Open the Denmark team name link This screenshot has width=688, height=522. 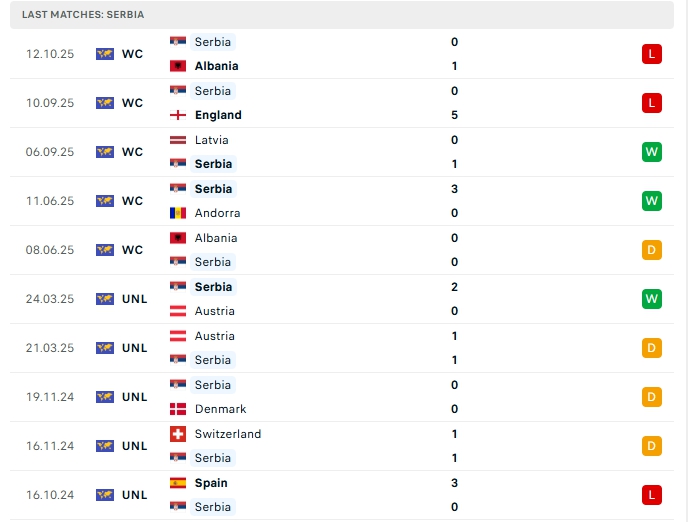point(220,409)
